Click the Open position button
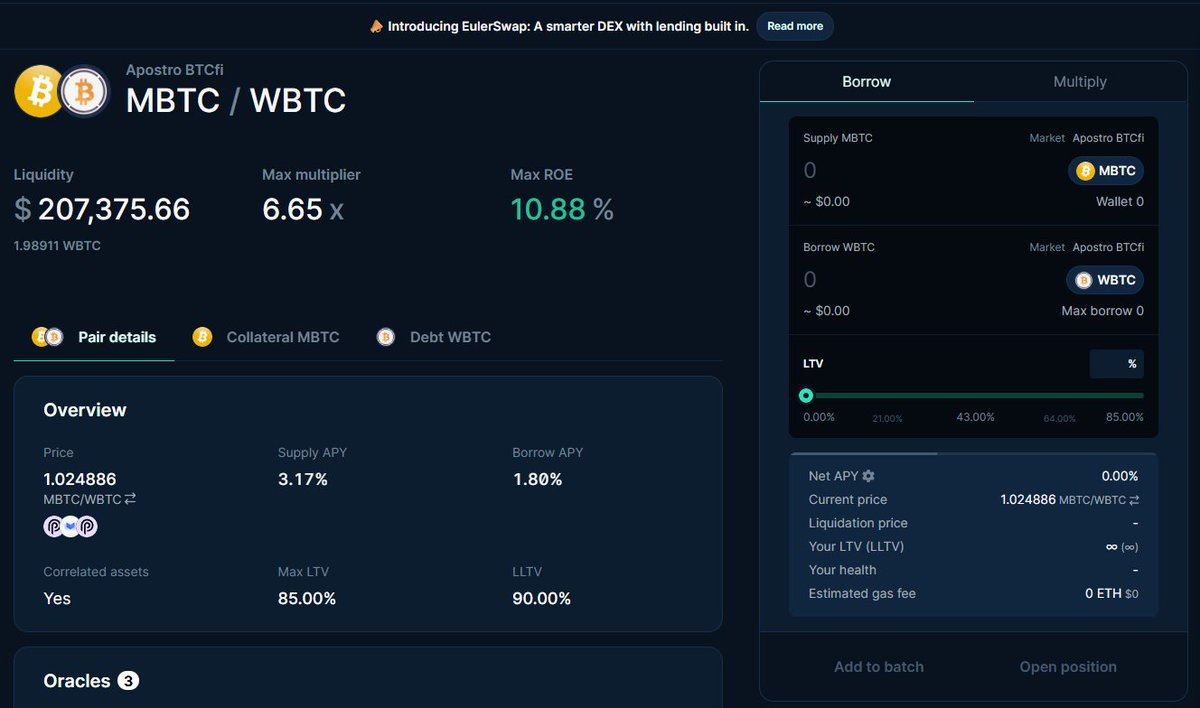 [1068, 667]
